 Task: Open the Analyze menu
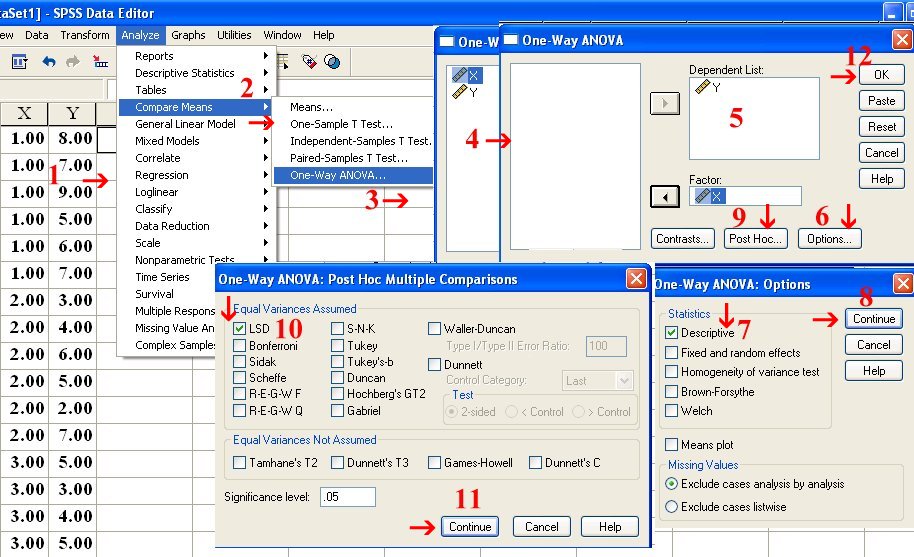click(x=140, y=35)
